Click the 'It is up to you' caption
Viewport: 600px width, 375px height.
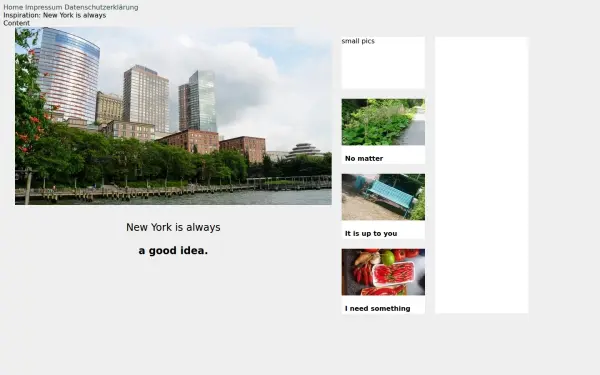click(x=371, y=233)
